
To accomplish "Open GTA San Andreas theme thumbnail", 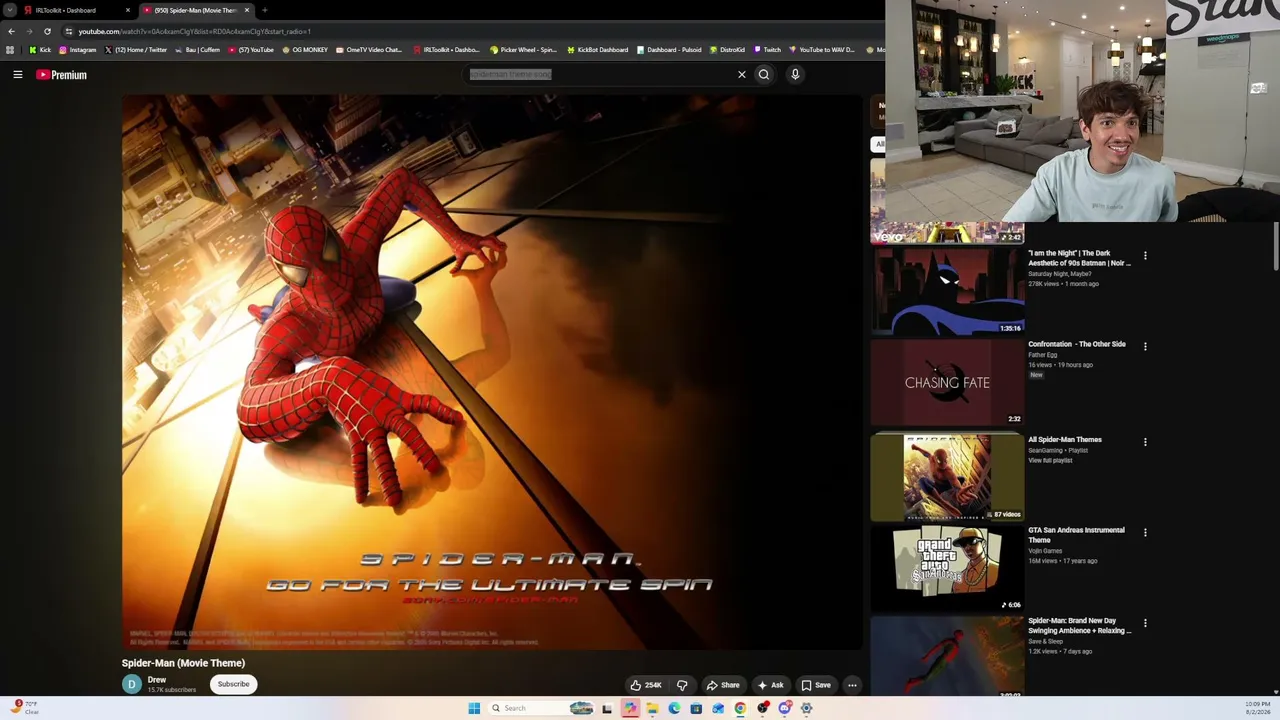I will pyautogui.click(x=947, y=568).
